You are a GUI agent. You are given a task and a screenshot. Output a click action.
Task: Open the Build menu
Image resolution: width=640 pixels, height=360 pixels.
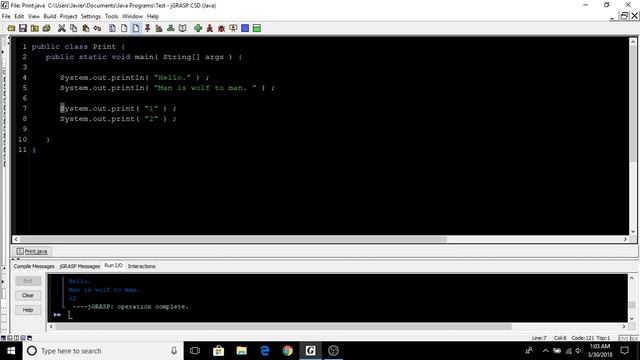50,16
